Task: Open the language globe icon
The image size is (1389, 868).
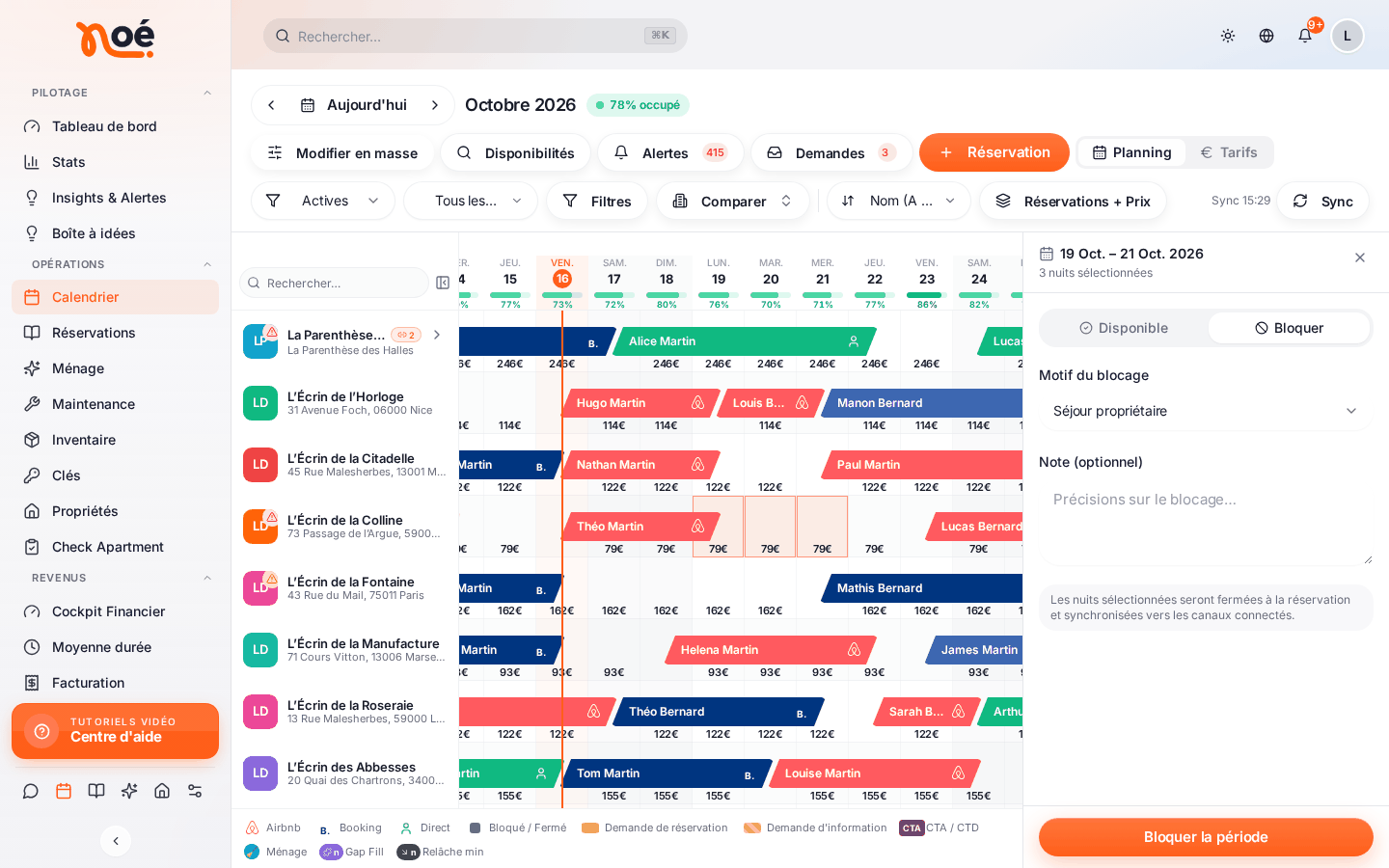Action: coord(1266,36)
